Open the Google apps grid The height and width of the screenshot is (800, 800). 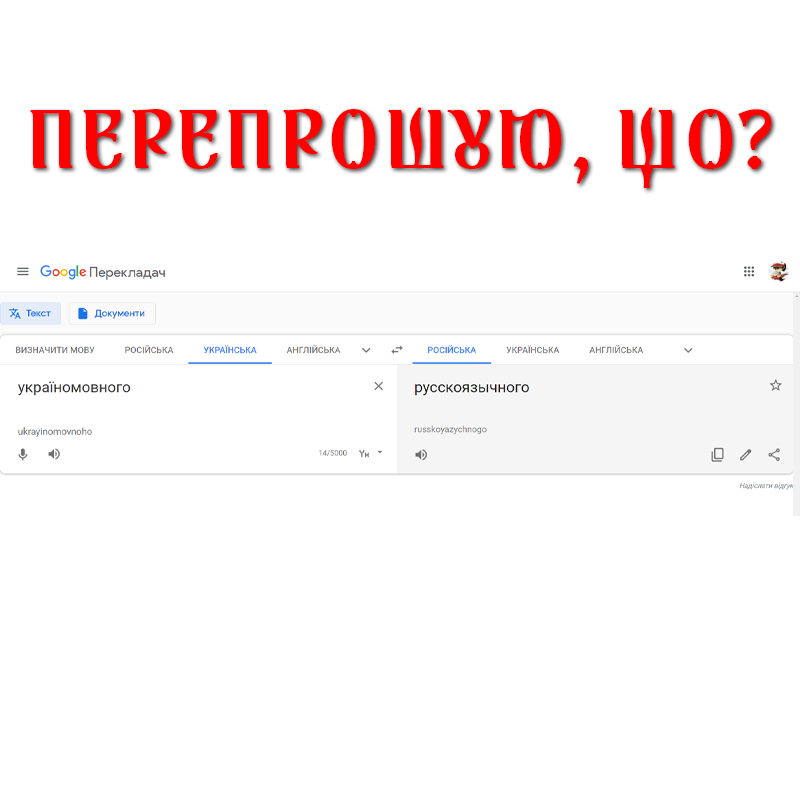(x=748, y=271)
